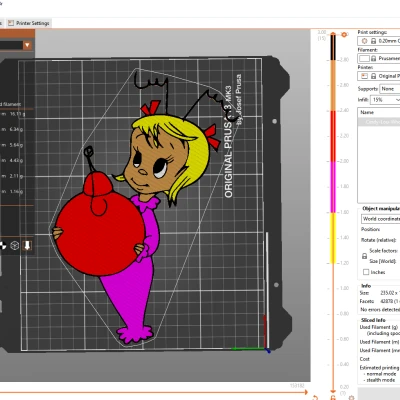
Task: Click the yellow segment of color-change bar
Action: (x=333, y=238)
